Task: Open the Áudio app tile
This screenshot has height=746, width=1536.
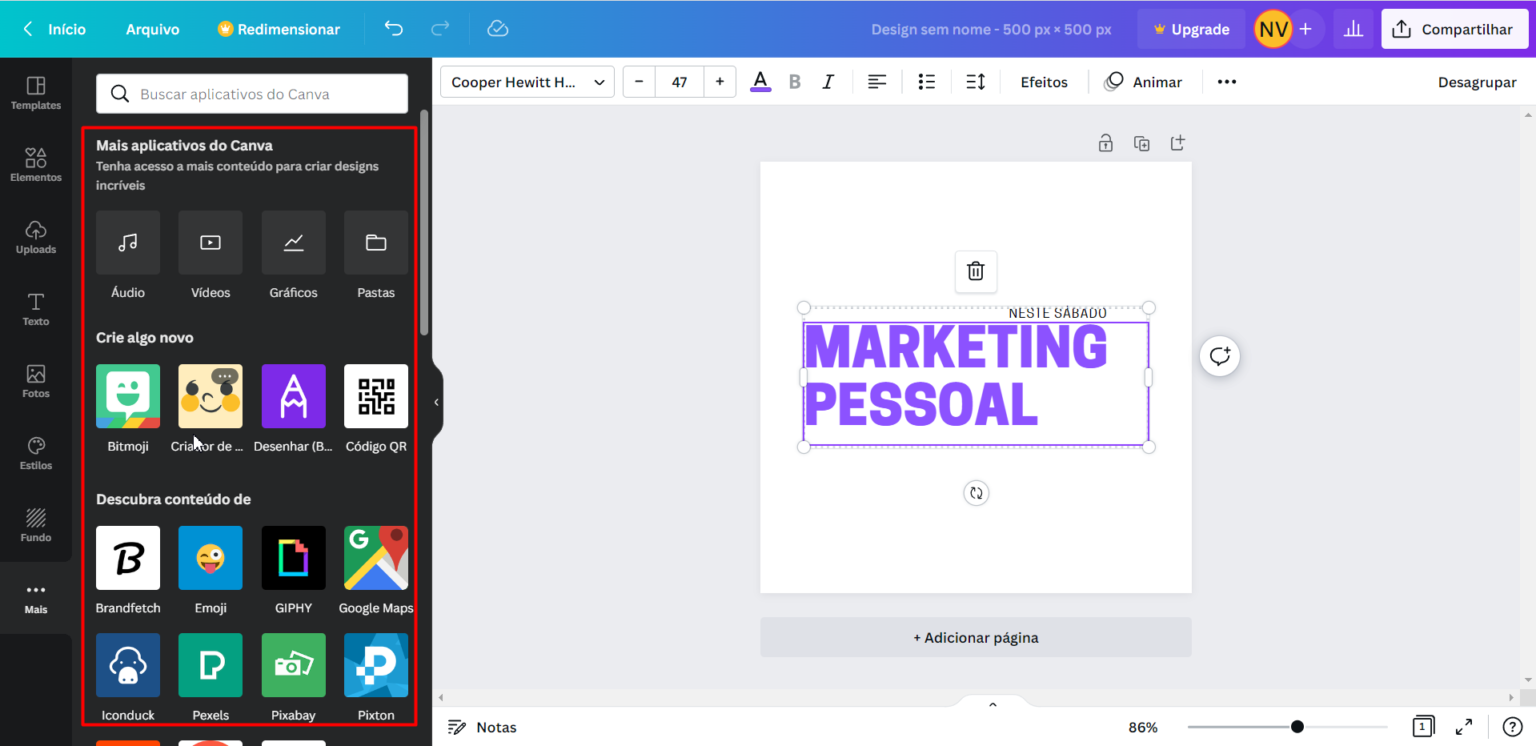Action: 128,242
